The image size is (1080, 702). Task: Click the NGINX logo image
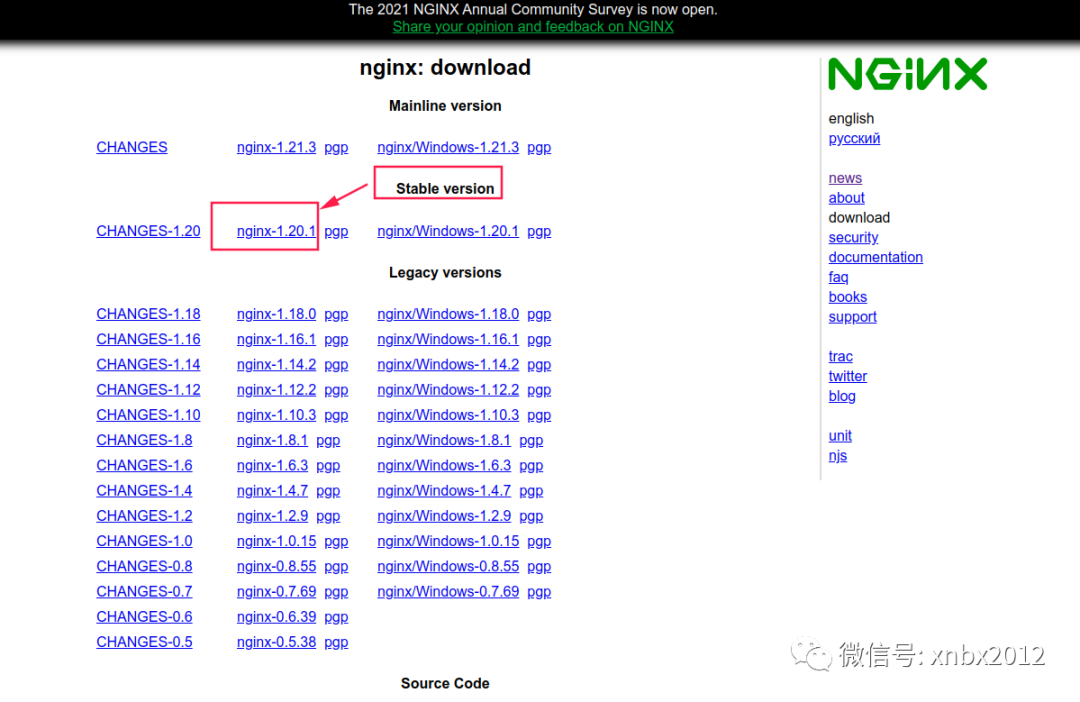pyautogui.click(x=907, y=74)
